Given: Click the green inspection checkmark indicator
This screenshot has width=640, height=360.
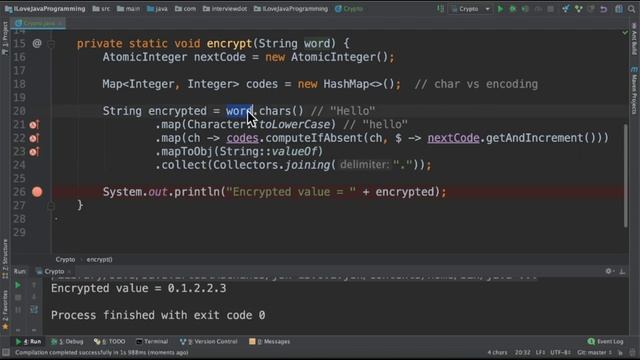Looking at the screenshot, I should click(x=625, y=32).
